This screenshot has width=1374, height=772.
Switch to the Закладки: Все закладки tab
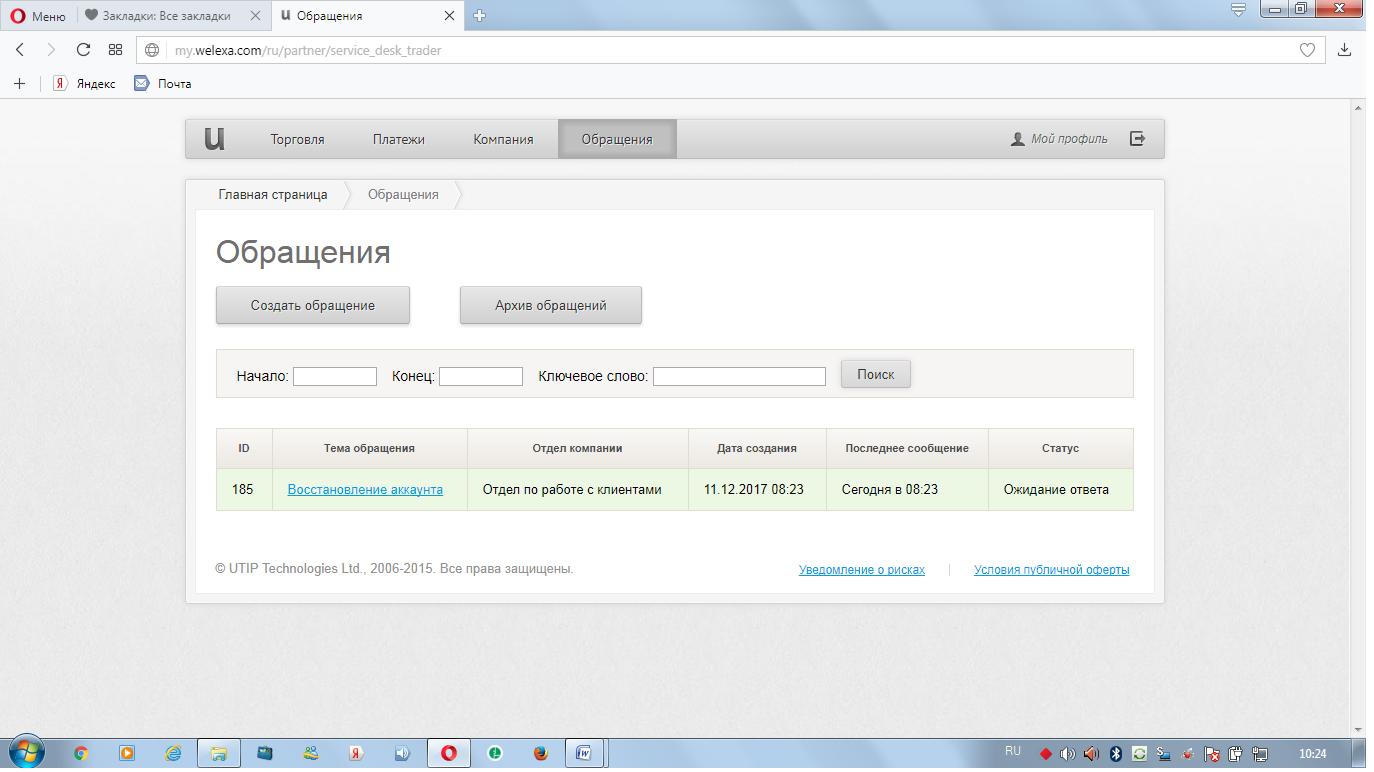pos(165,16)
